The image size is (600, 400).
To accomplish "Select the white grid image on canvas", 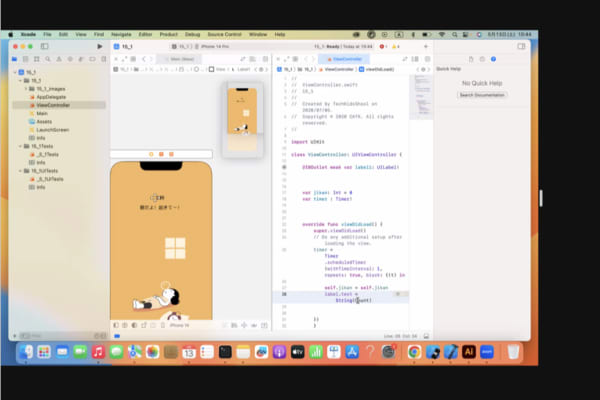I will tap(175, 248).
